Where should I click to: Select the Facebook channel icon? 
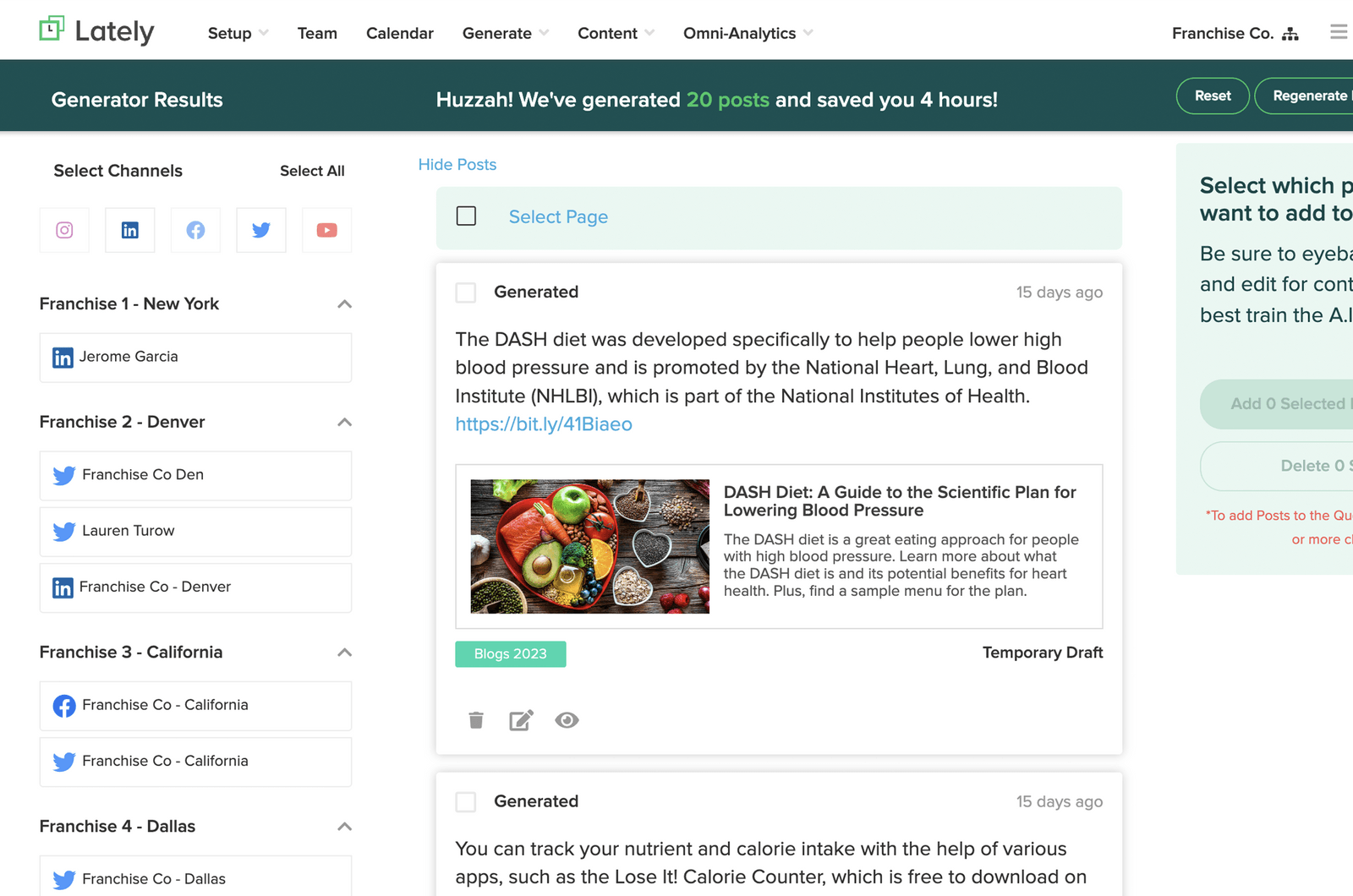coord(195,229)
